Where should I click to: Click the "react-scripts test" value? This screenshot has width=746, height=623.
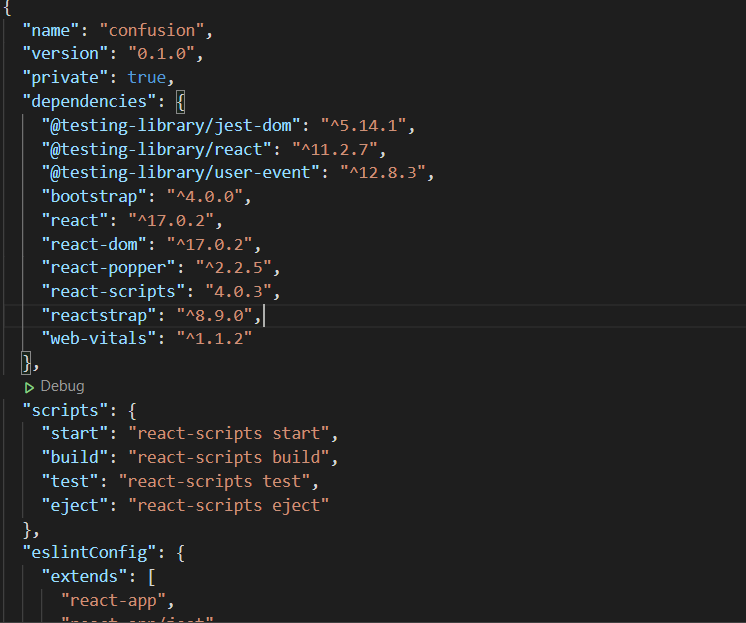pos(215,481)
